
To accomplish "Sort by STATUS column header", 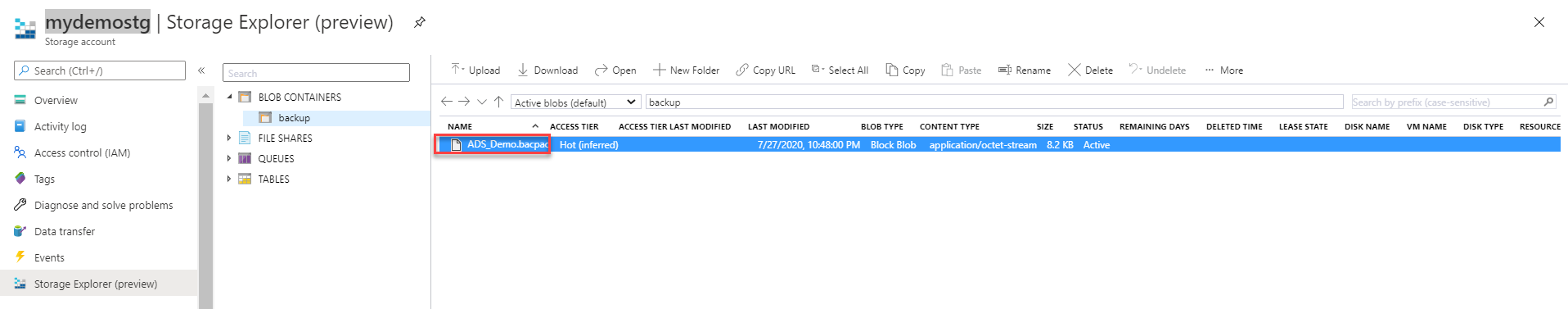I will tap(1088, 126).
